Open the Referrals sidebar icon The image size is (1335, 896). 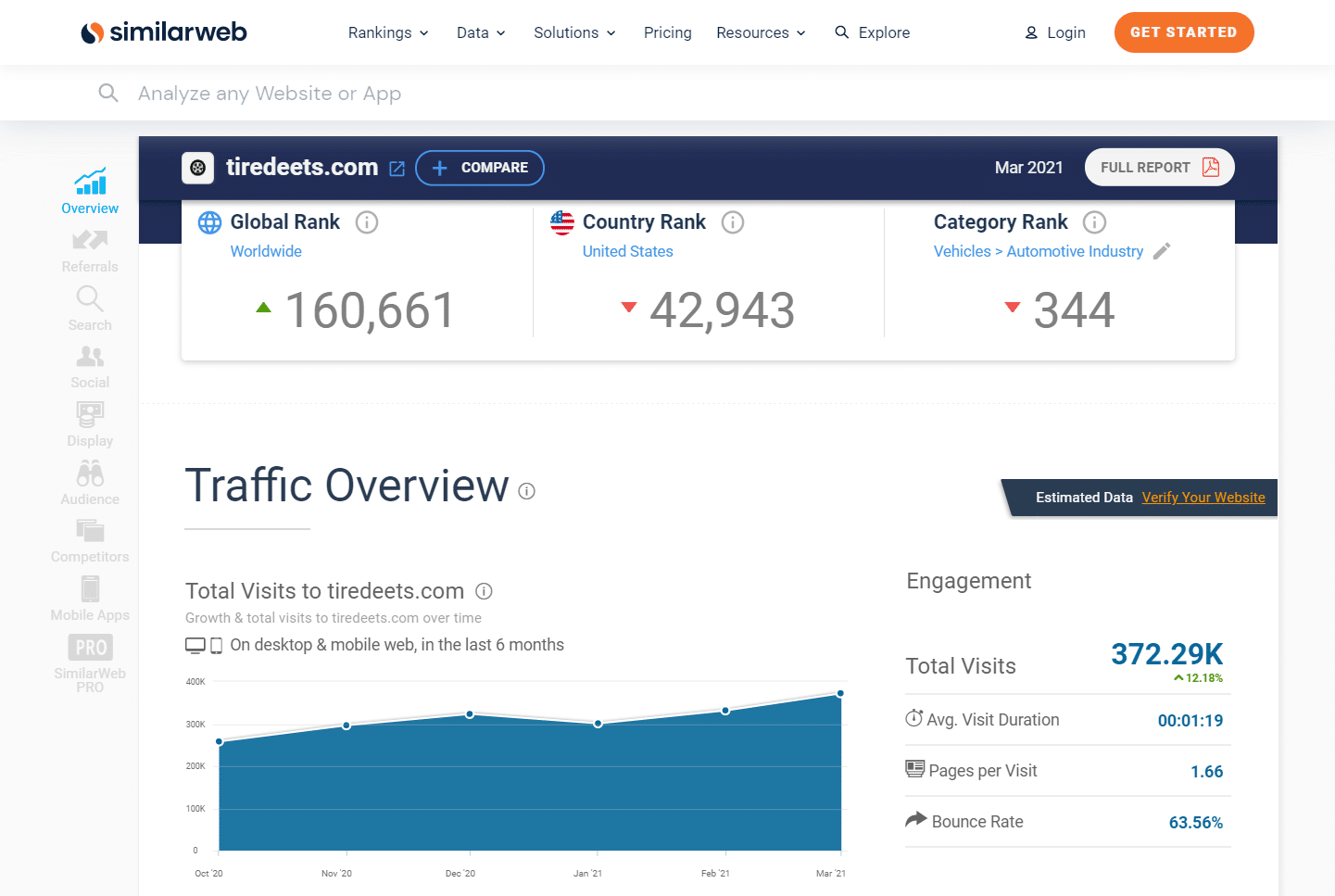point(90,241)
